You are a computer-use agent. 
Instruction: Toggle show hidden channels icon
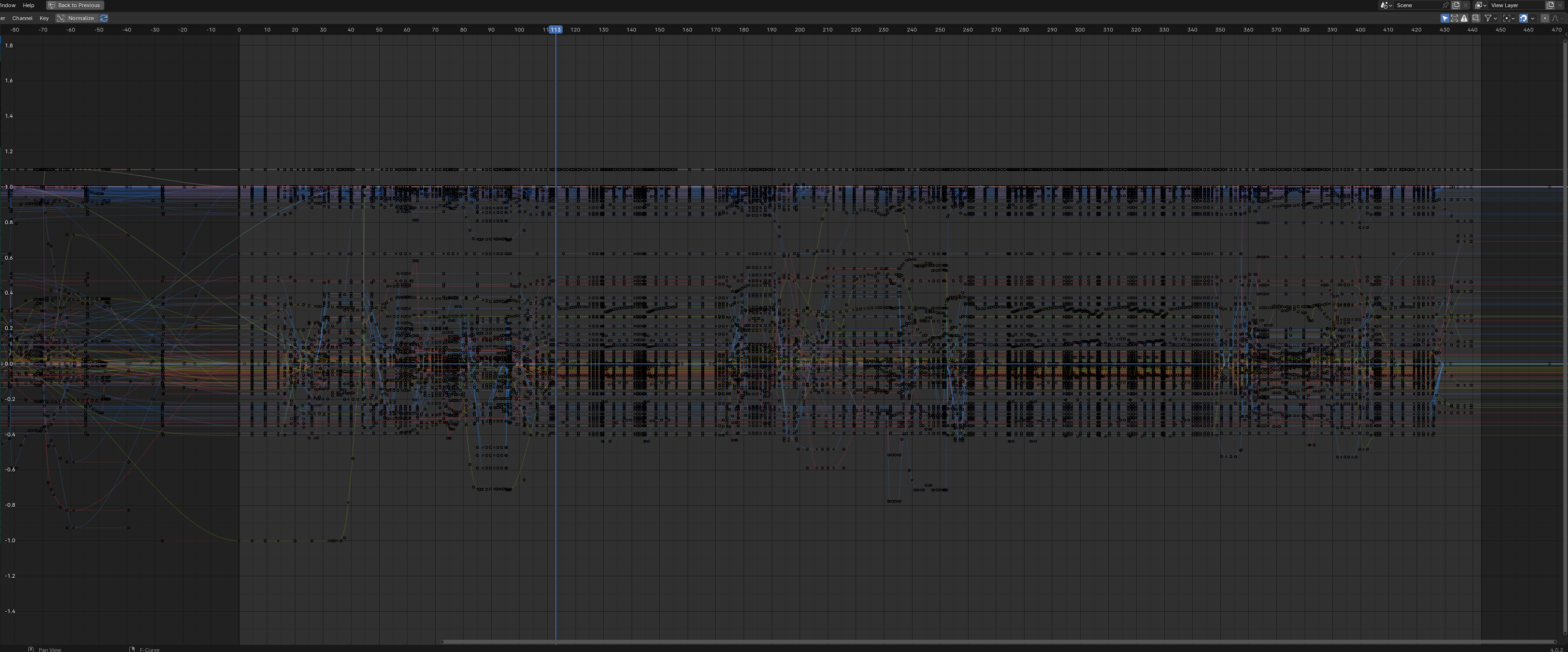[1454, 18]
